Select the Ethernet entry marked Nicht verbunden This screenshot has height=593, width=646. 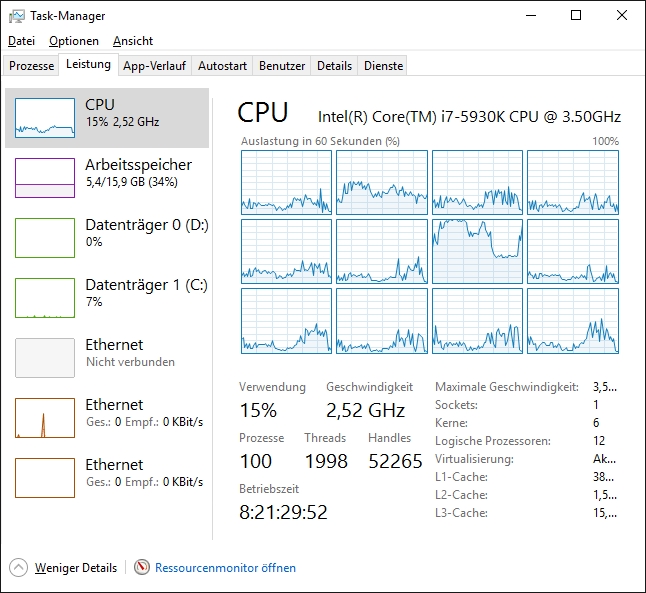coord(130,352)
